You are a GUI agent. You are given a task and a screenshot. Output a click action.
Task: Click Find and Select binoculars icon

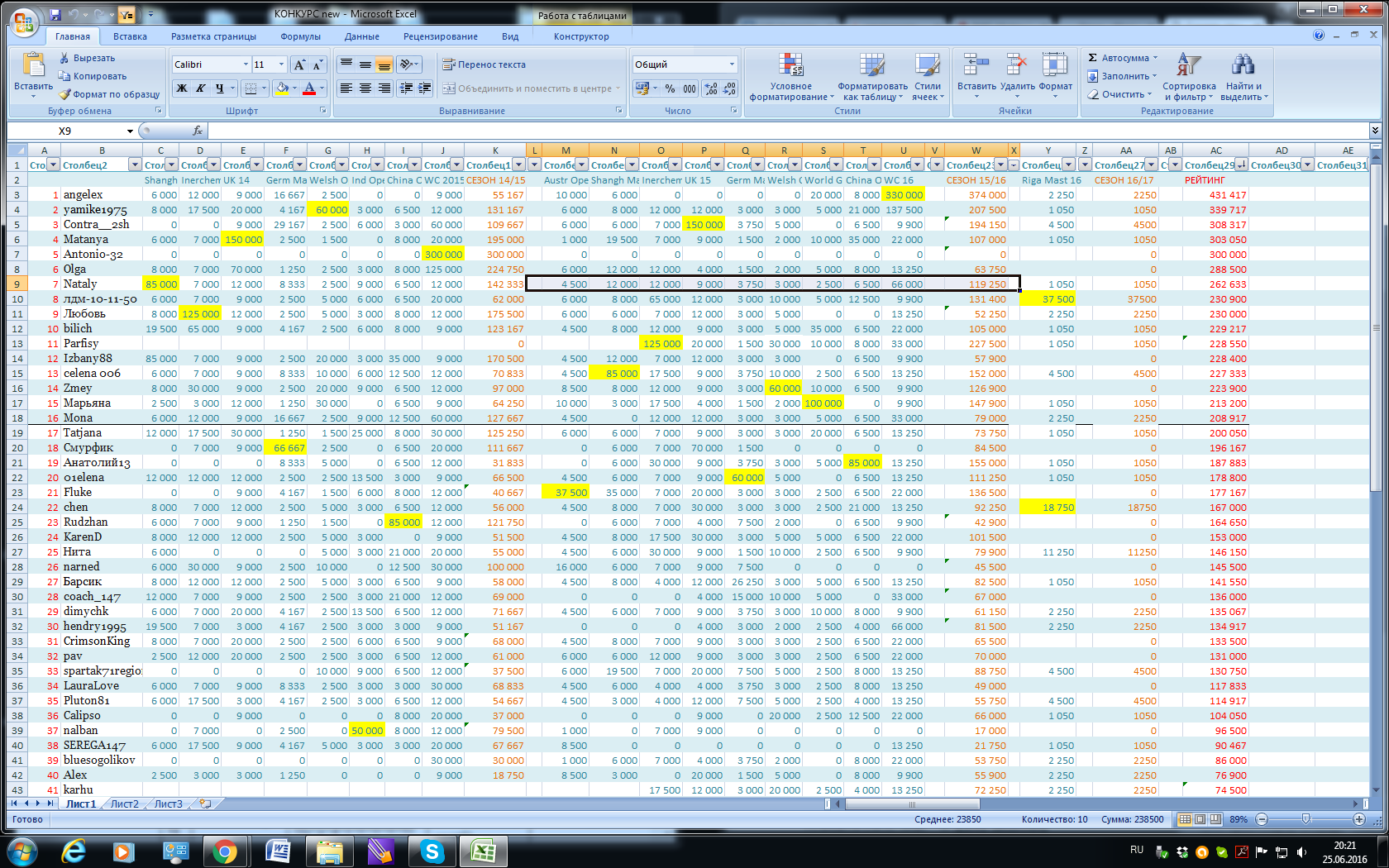pyautogui.click(x=1243, y=66)
